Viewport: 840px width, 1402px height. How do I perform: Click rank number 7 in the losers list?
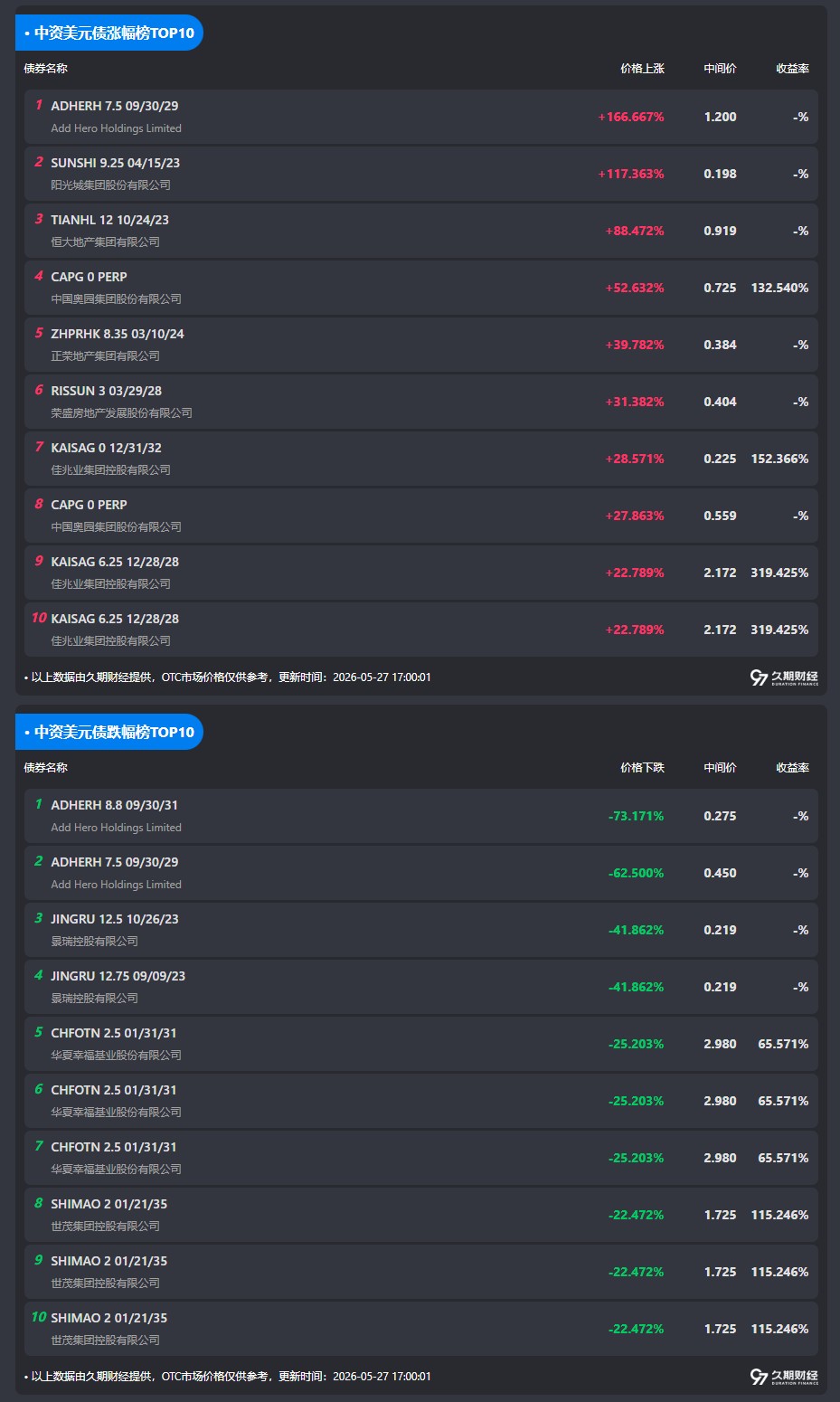point(39,1146)
